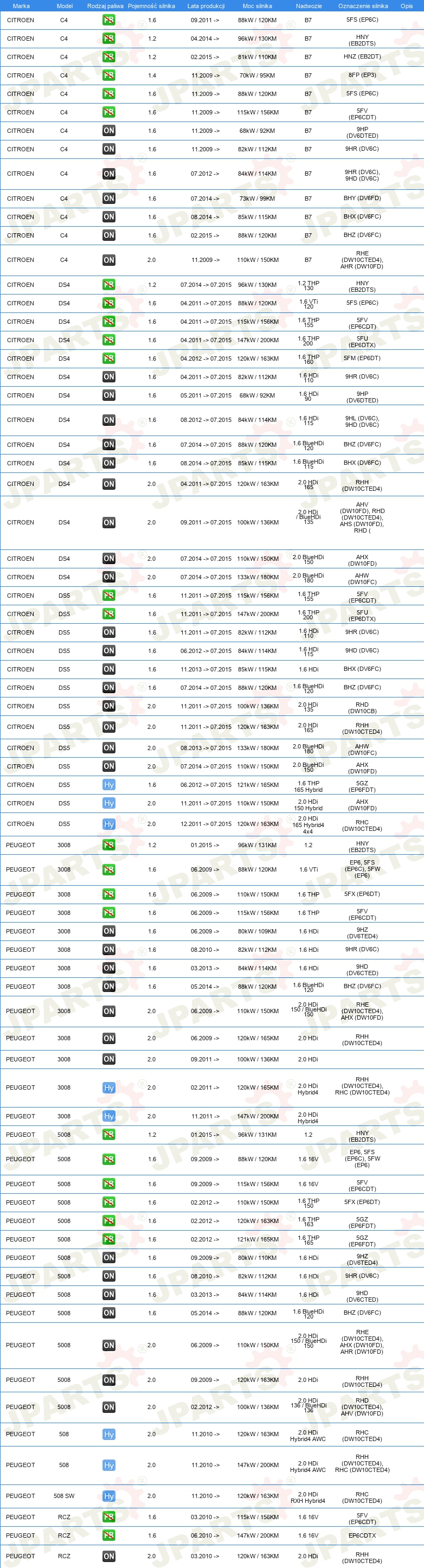Click petrol icon in Citroen DS4 147kW / 200KM row
This screenshot has width=424, height=1568.
(x=109, y=340)
